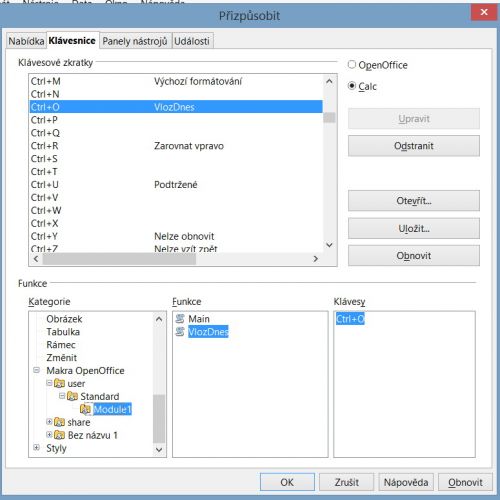The image size is (500, 500).
Task: Click shortcut list scroll right arrow
Action: 315,259
